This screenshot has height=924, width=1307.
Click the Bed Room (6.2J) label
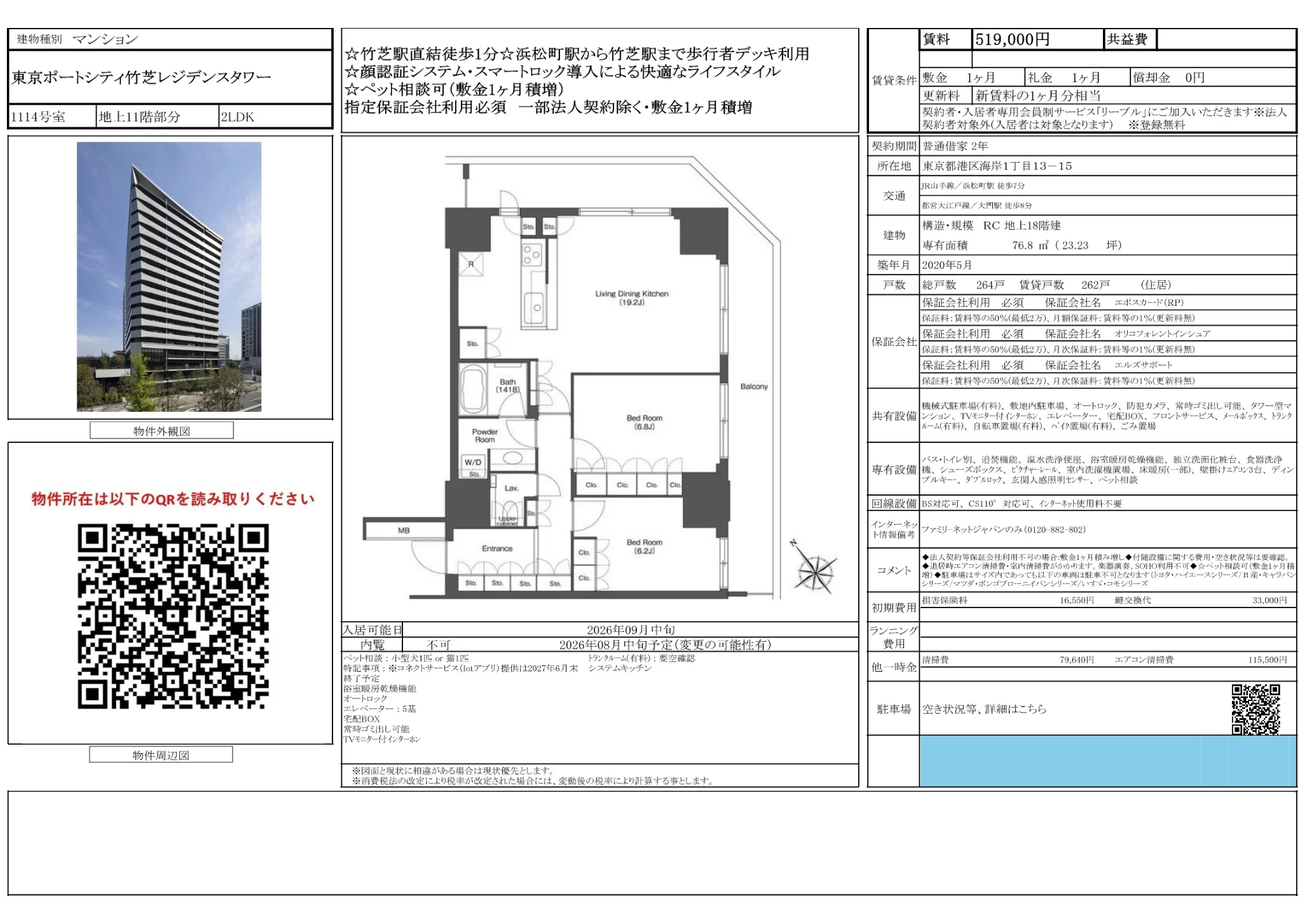[644, 547]
